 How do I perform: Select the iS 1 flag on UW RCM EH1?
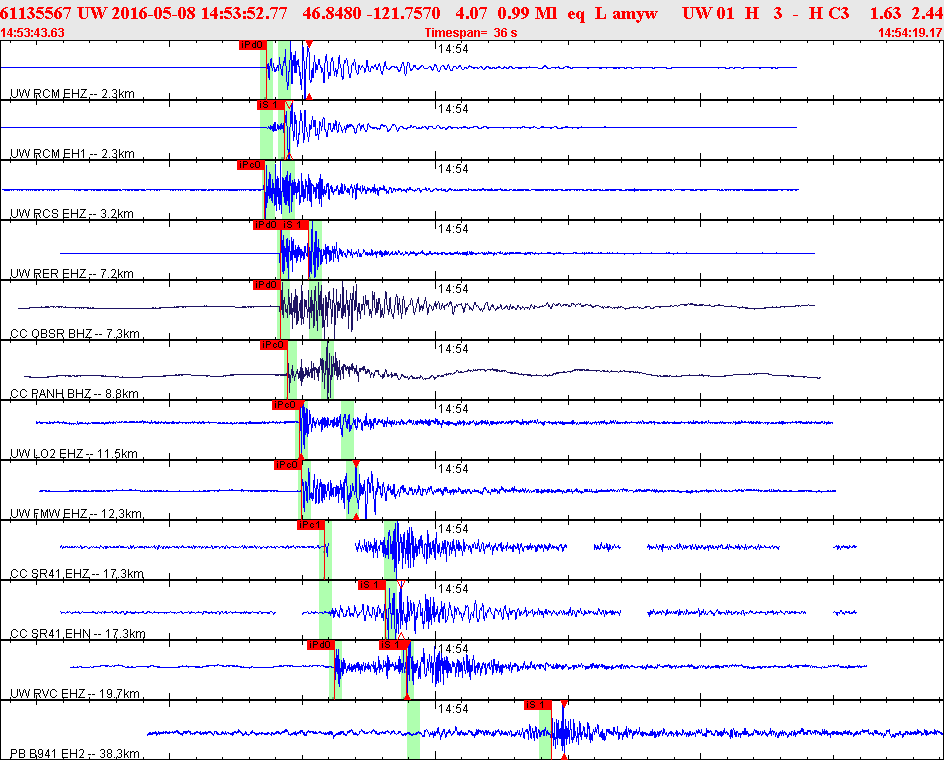268,105
